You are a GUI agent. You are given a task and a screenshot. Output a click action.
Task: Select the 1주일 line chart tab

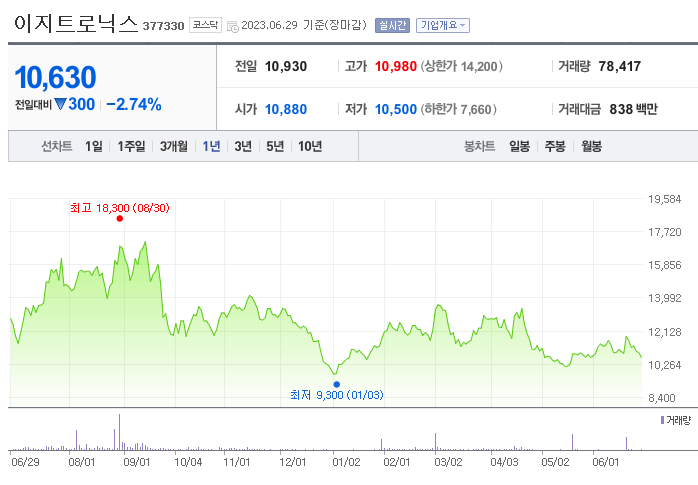(131, 146)
